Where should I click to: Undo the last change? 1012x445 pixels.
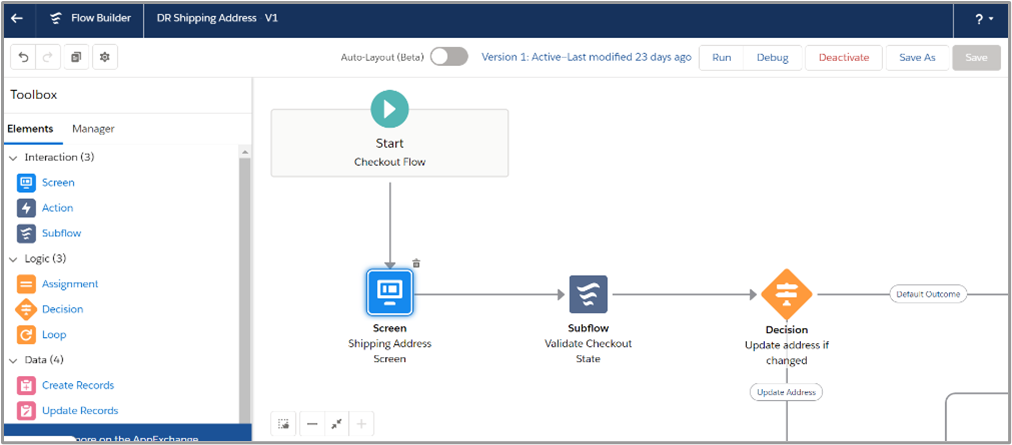[x=23, y=57]
